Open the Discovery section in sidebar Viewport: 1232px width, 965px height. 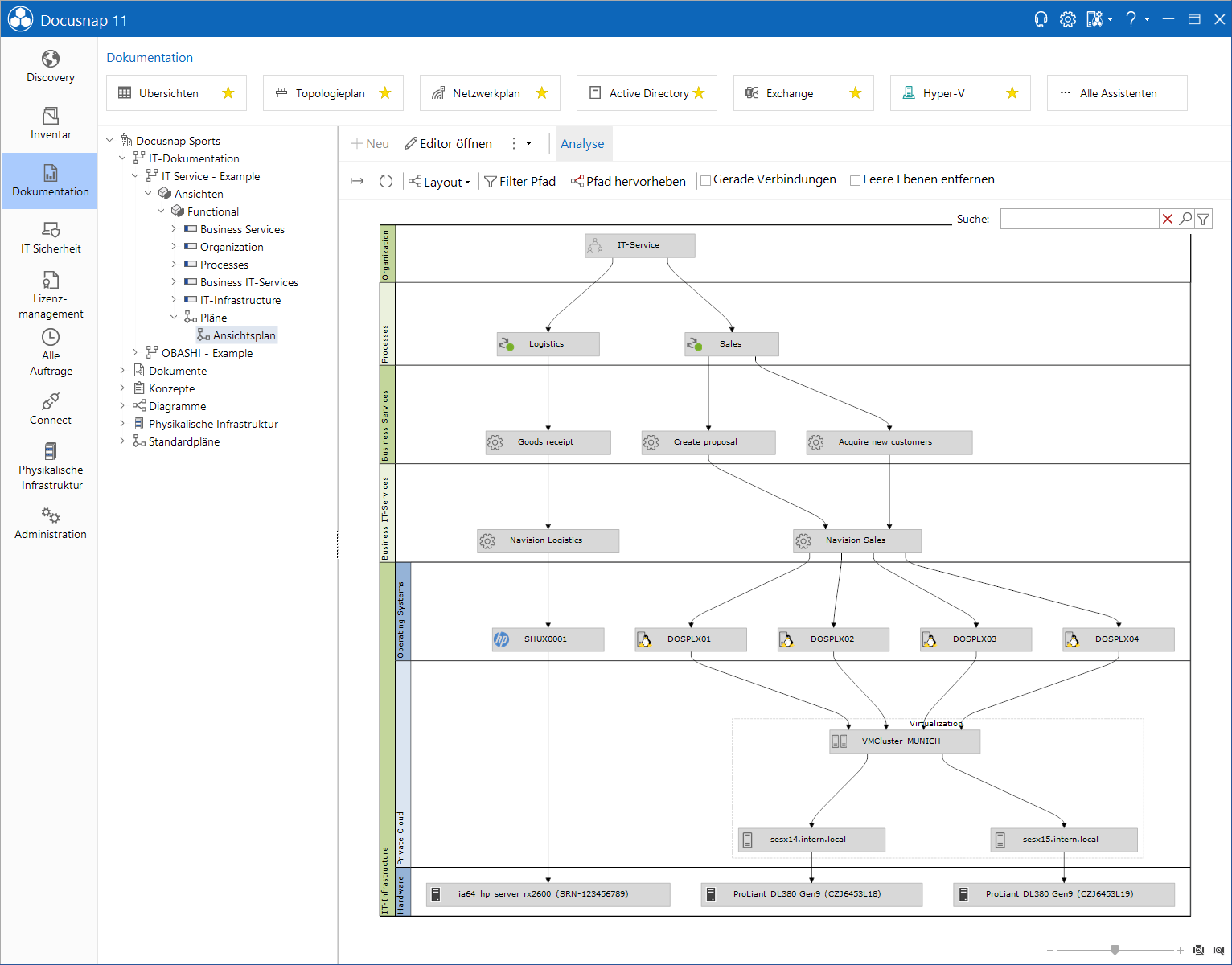click(50, 67)
